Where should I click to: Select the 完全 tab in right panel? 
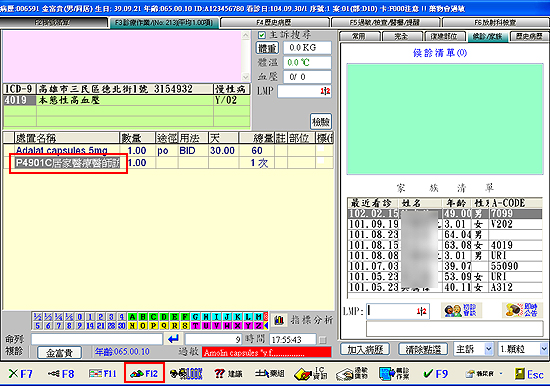(402, 36)
